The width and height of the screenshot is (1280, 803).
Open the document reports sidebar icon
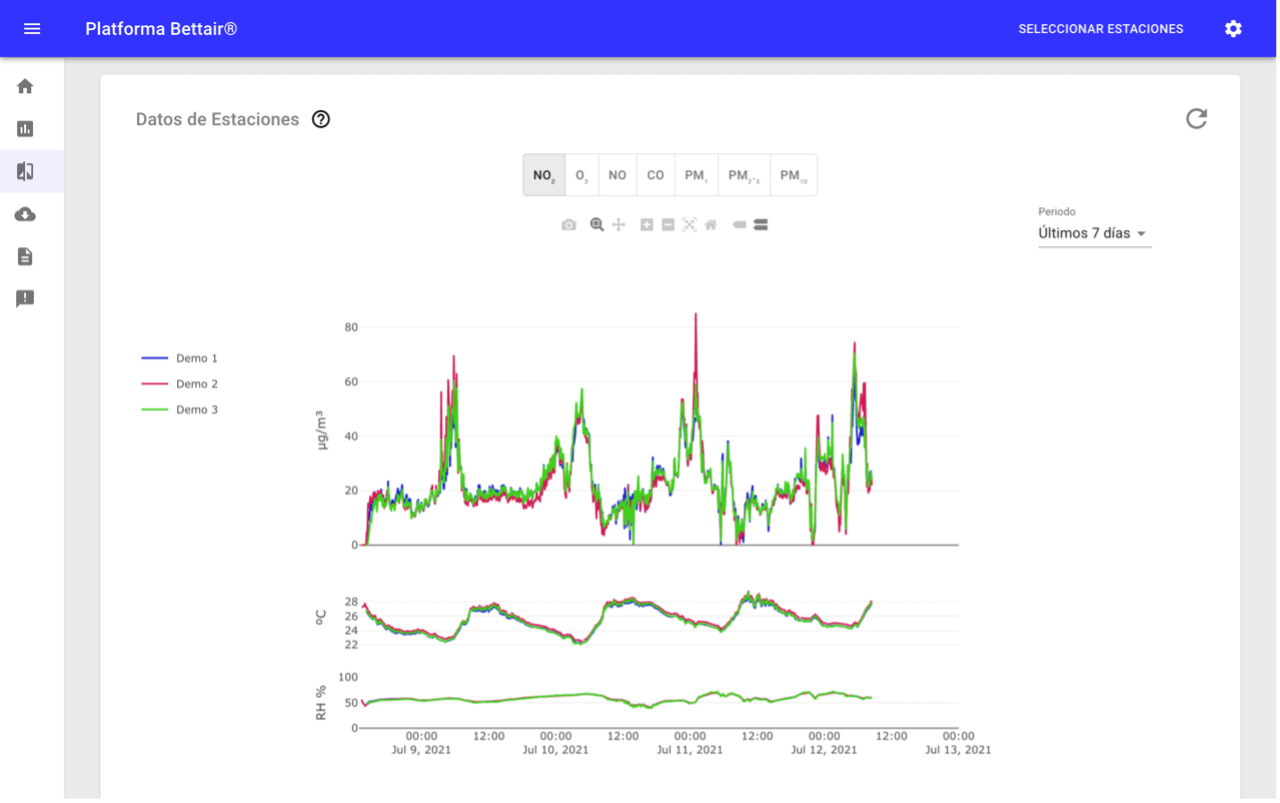25,257
